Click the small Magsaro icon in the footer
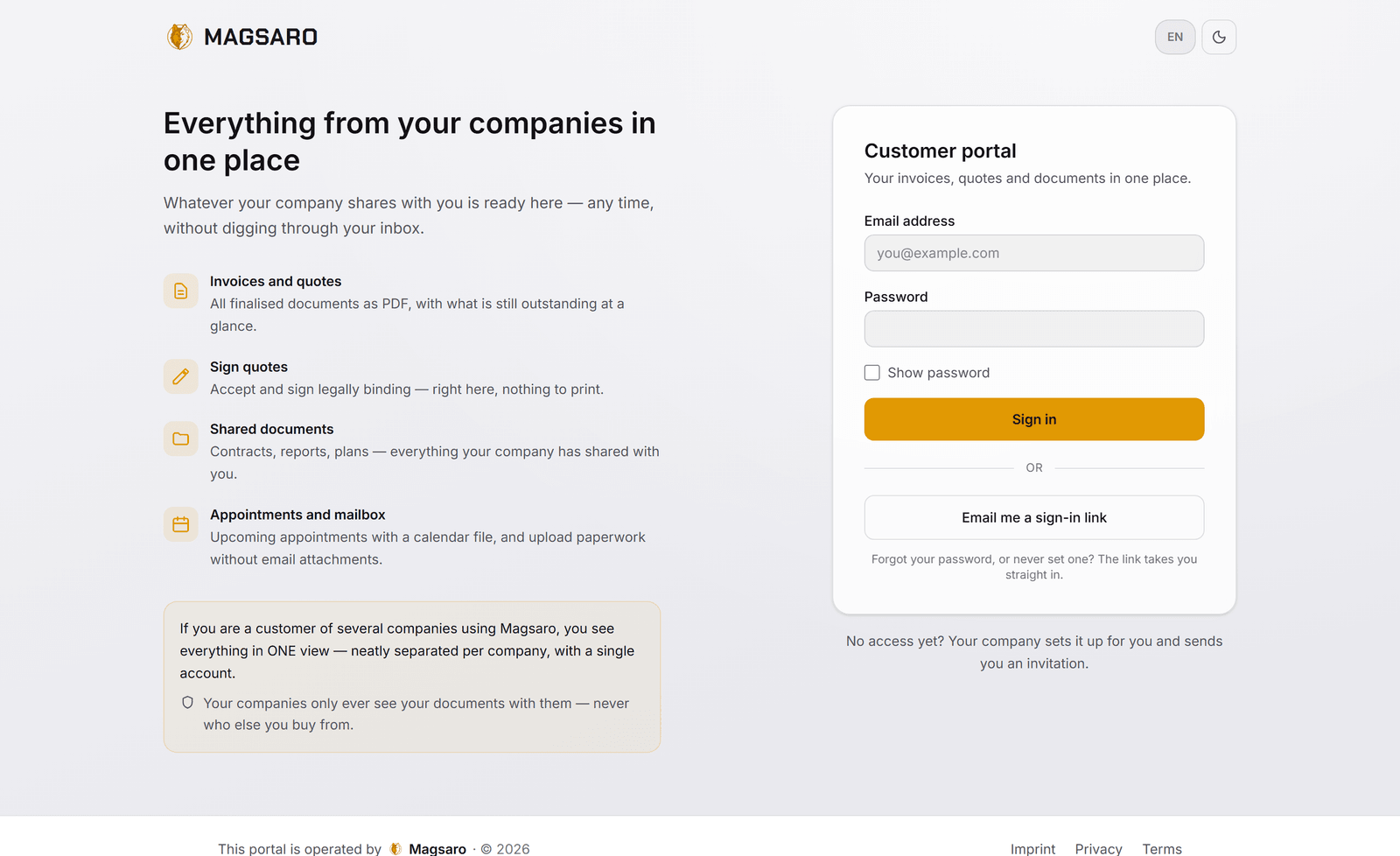This screenshot has height=856, width=1400. [x=395, y=848]
